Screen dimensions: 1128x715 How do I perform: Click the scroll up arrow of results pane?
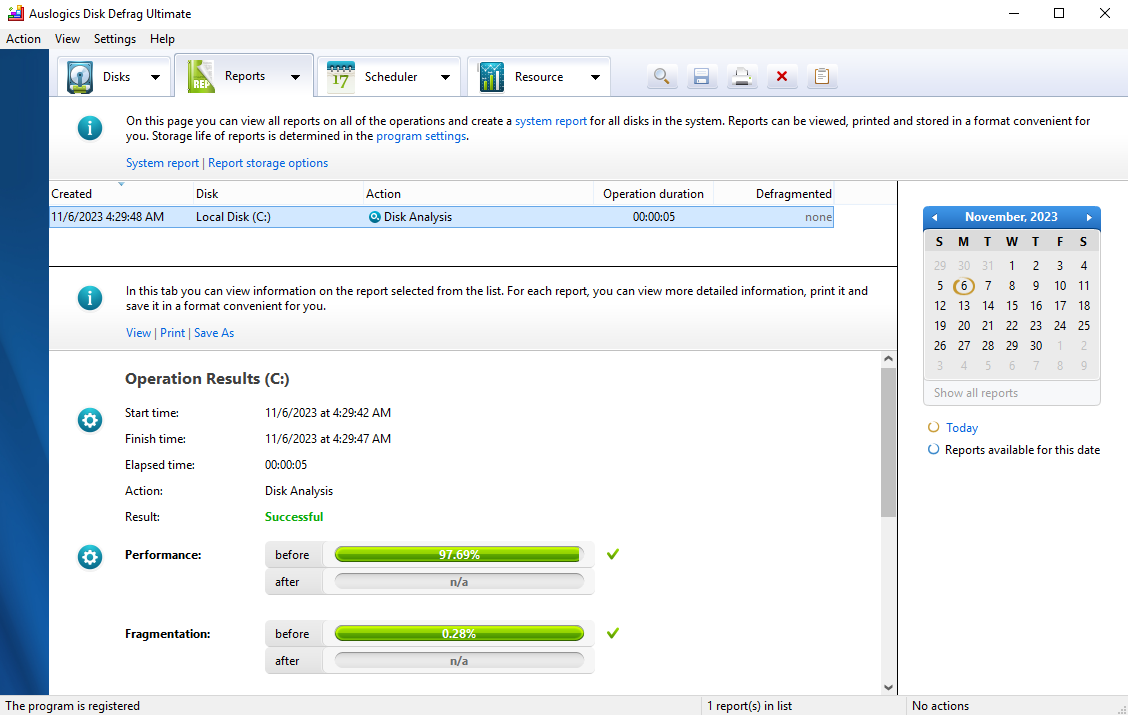[x=888, y=358]
